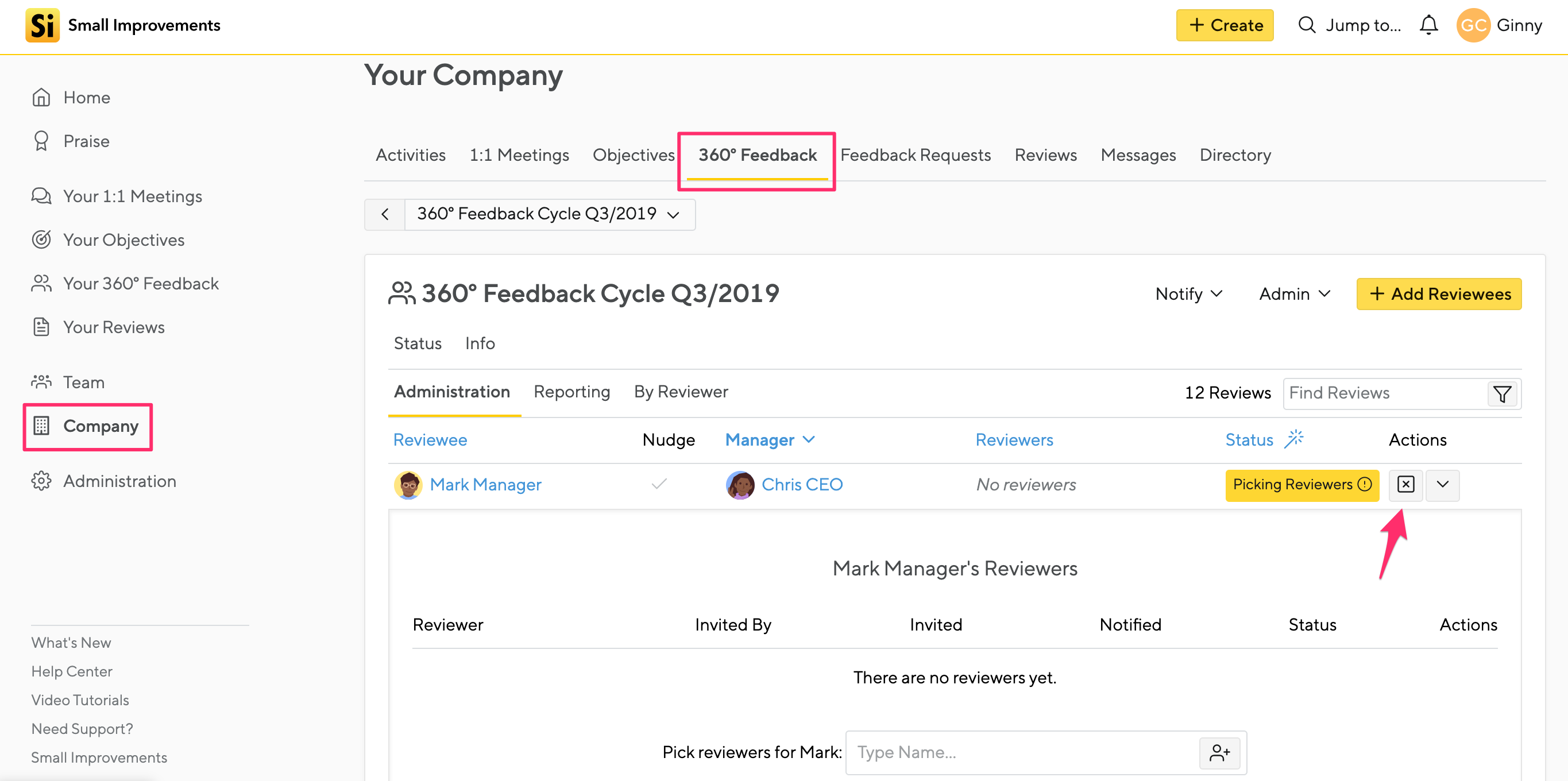Open Praise from the sidebar
Screen dimensions: 1568x781
pos(86,141)
